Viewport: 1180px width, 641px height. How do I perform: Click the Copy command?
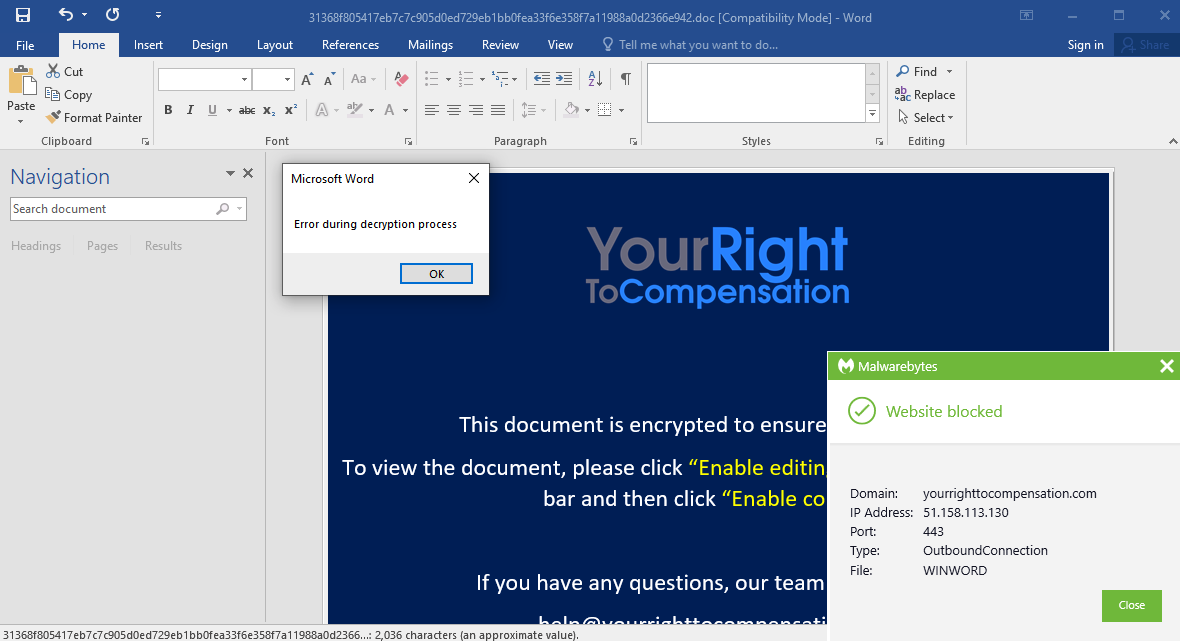point(68,95)
